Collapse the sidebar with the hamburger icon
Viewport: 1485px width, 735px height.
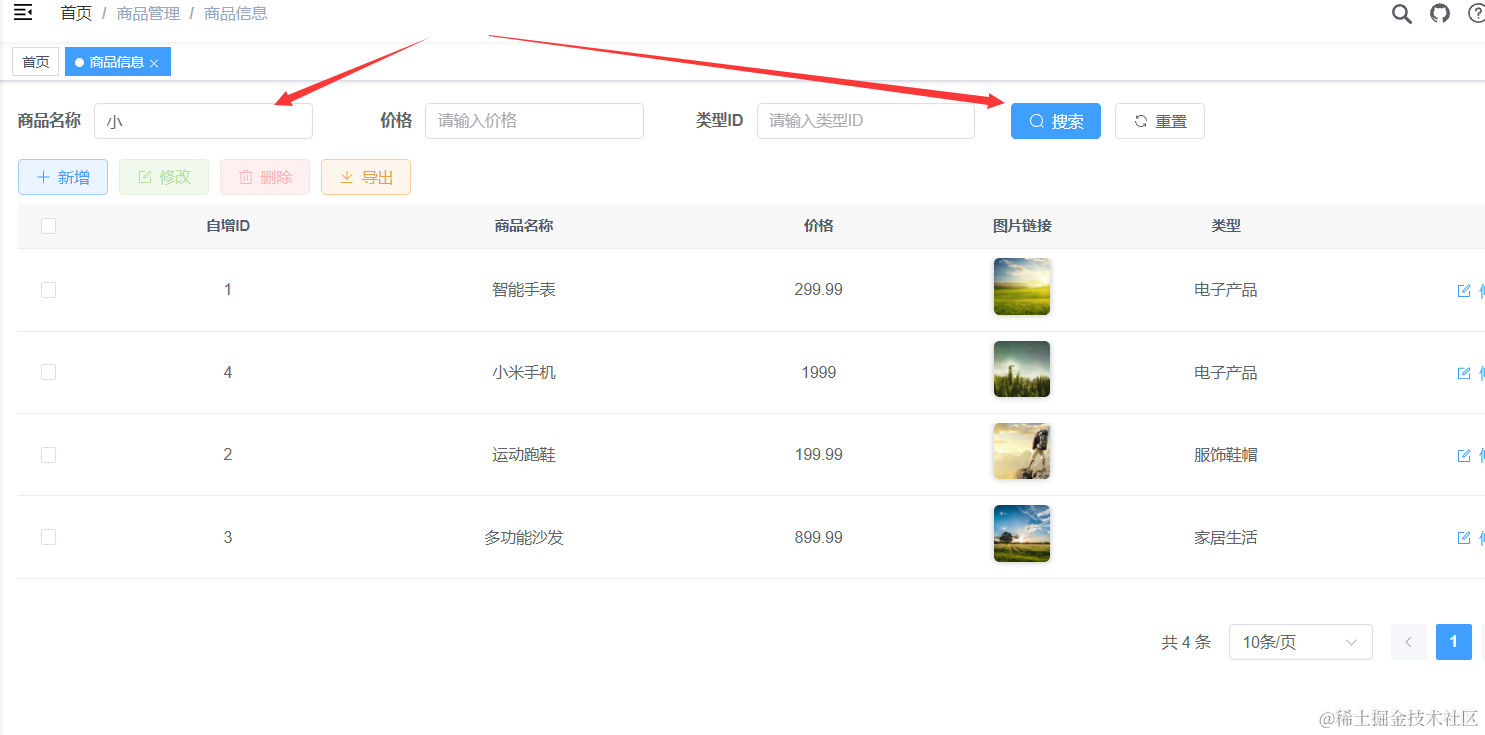23,13
